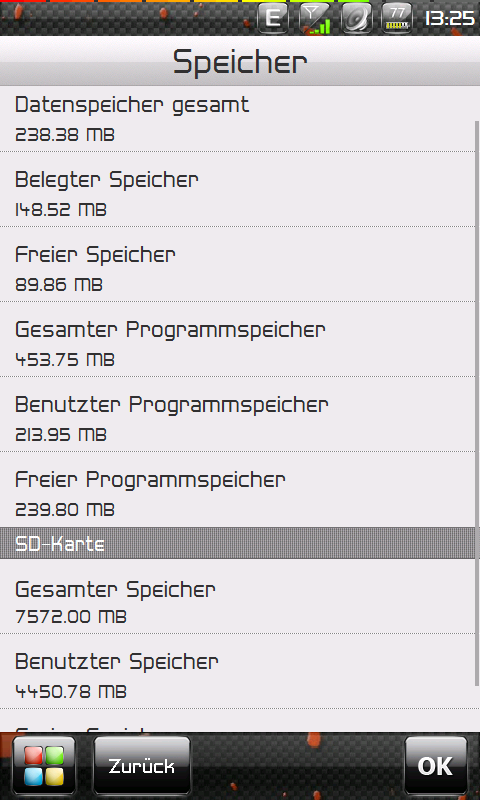Go back with the Zurück button
This screenshot has width=480, height=800.
(142, 765)
